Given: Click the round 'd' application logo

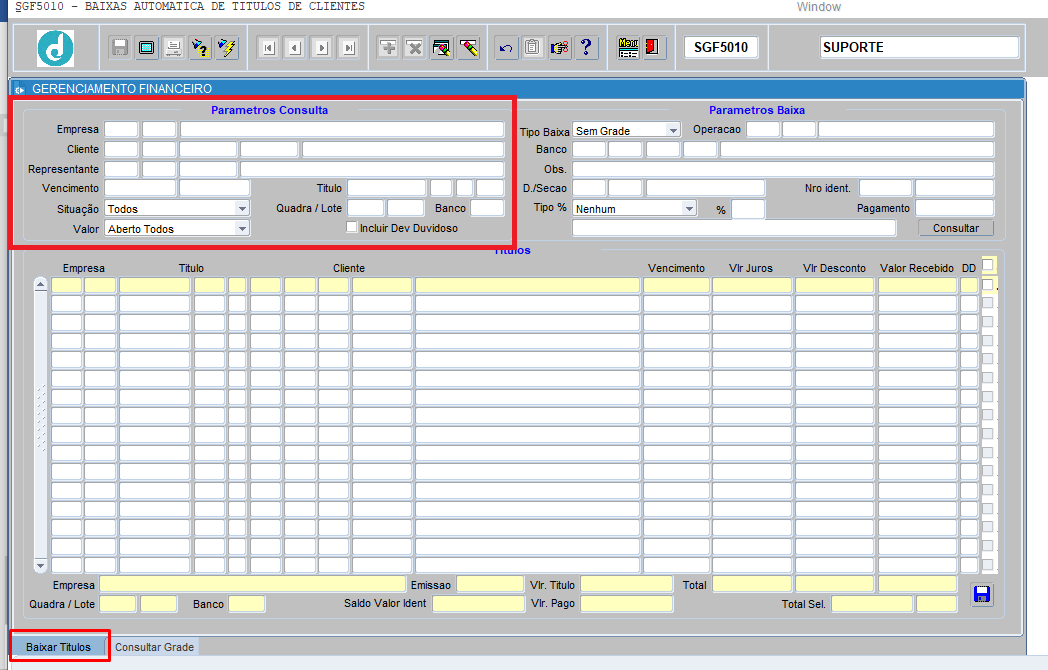Looking at the screenshot, I should click(x=55, y=48).
